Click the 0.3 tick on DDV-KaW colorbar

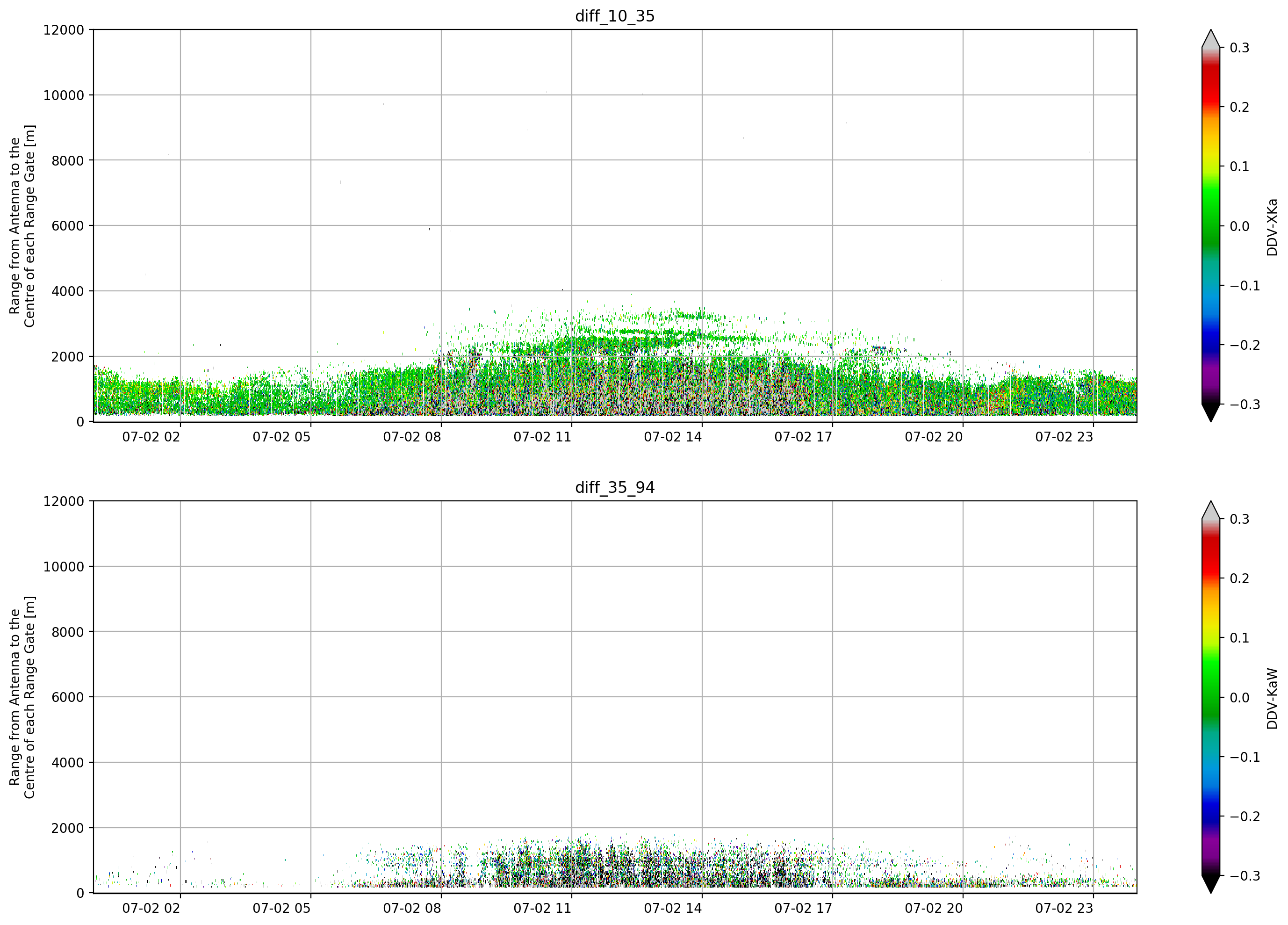coord(1240,519)
